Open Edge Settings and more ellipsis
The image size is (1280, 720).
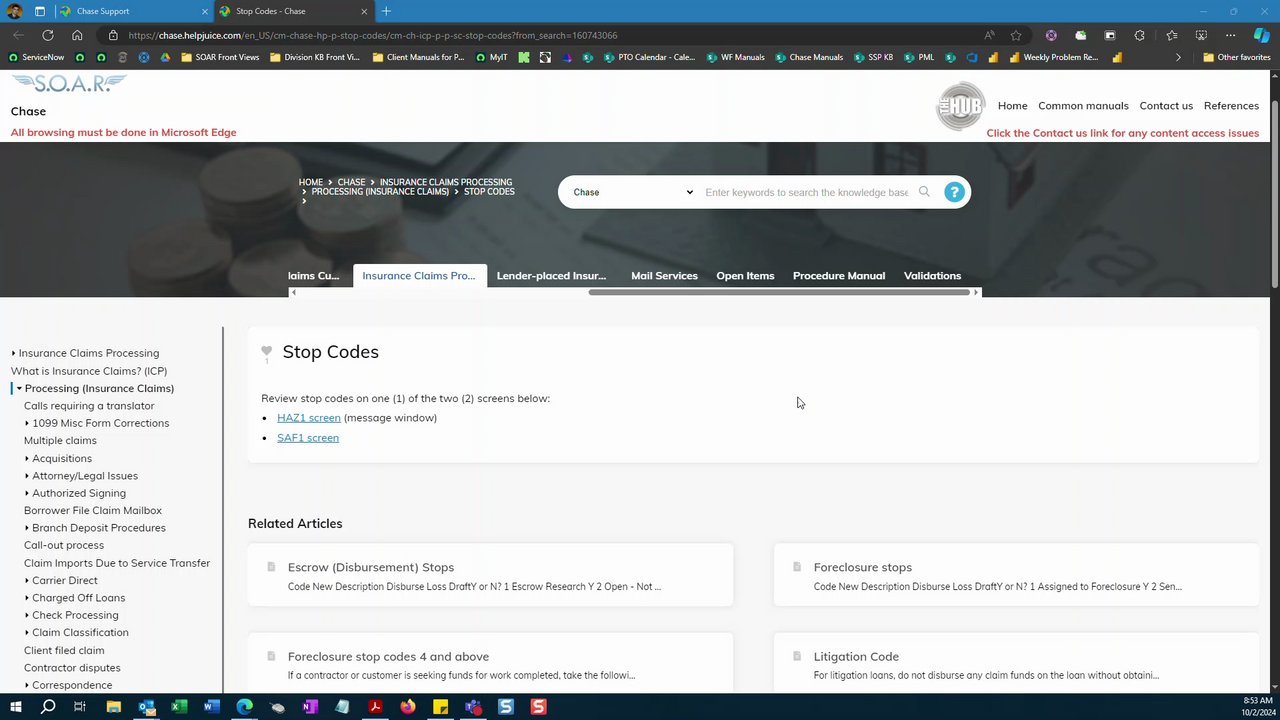[x=1230, y=35]
